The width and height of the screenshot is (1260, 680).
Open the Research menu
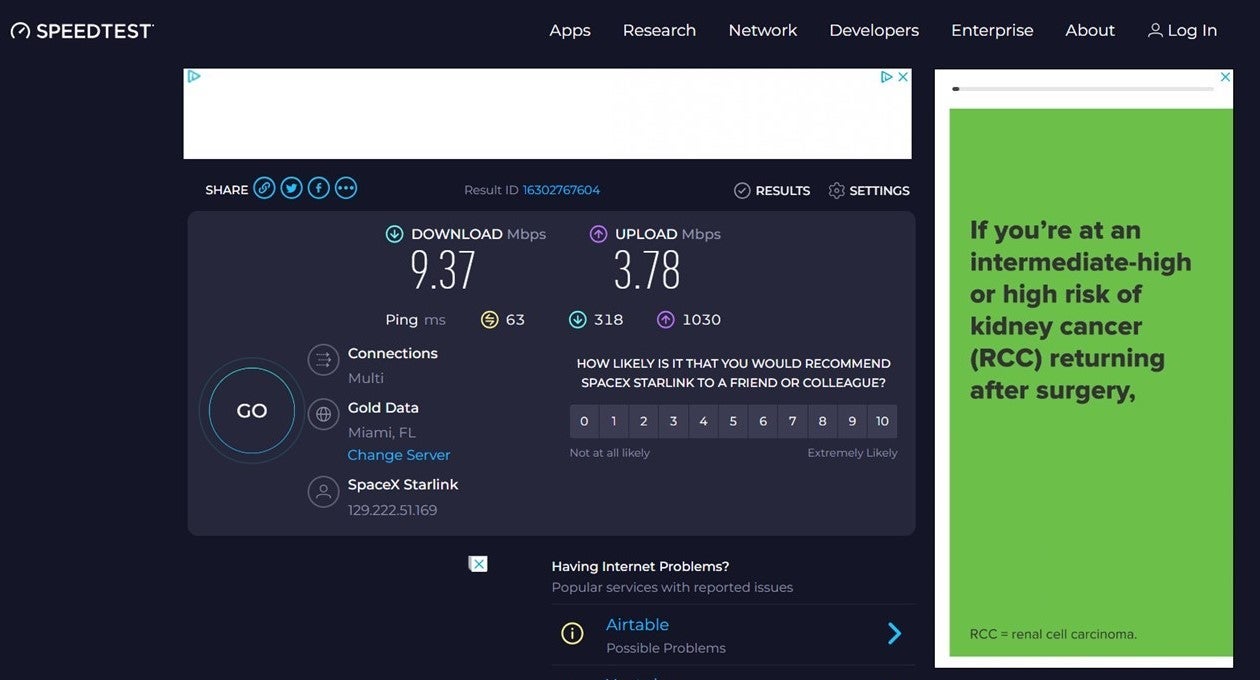(659, 31)
